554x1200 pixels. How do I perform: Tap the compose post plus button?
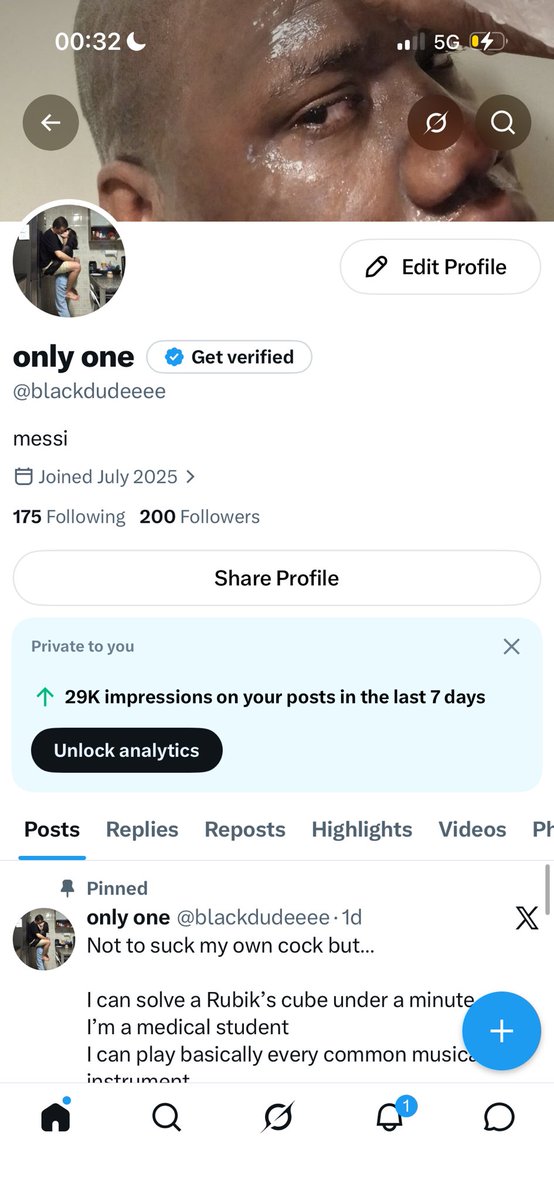[501, 1032]
